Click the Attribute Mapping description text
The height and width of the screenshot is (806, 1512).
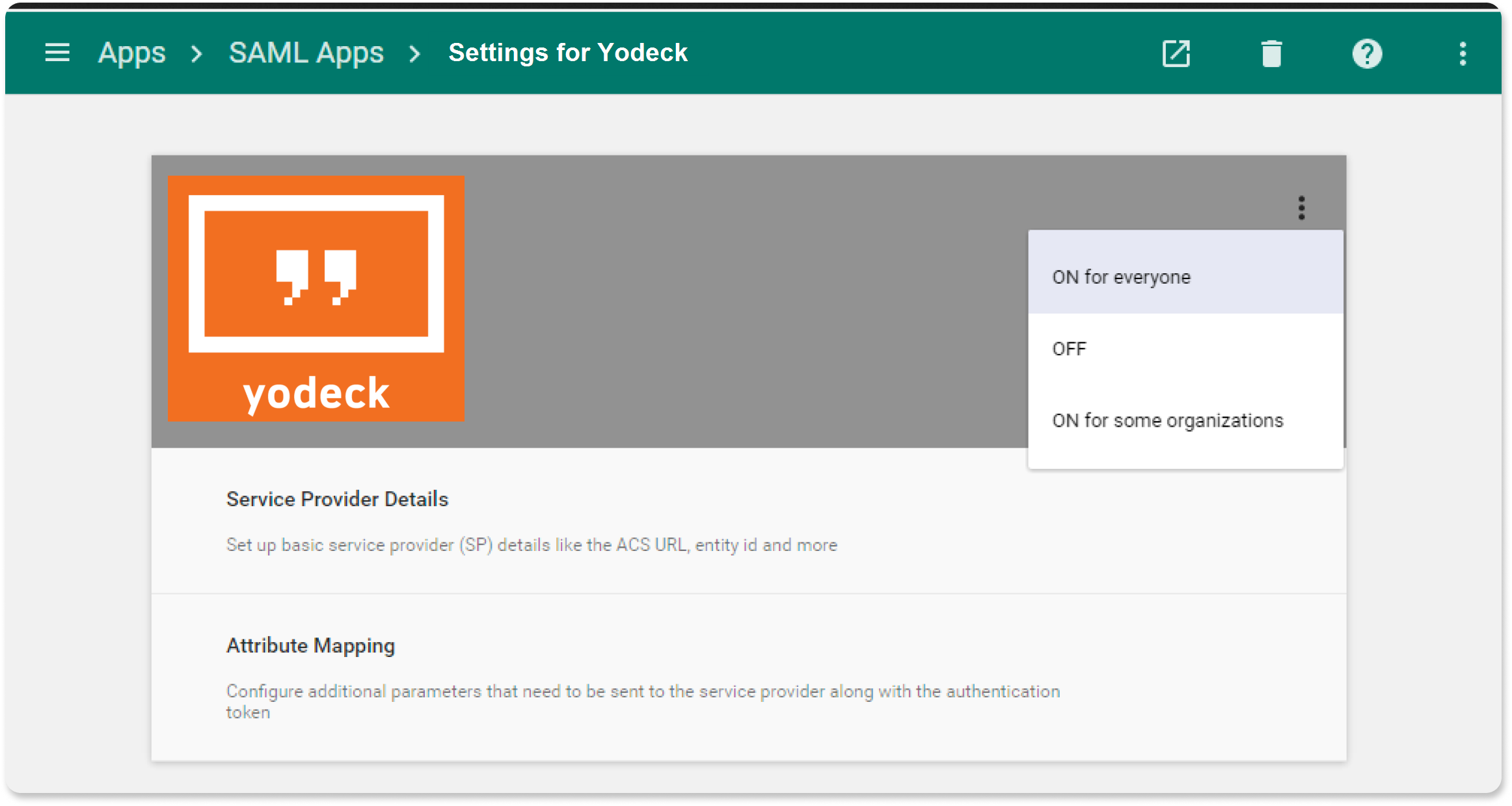tap(642, 692)
